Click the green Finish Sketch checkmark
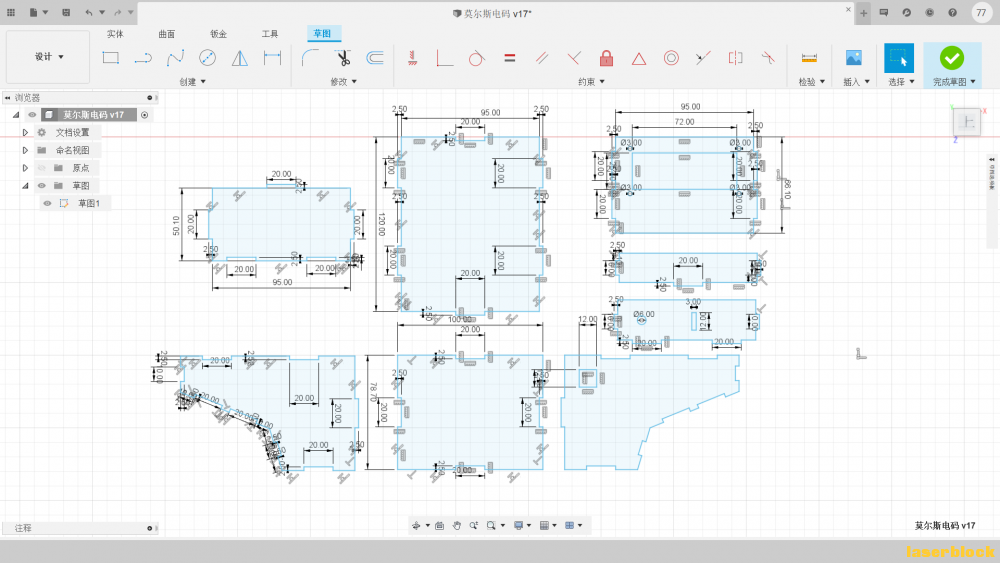1000x563 pixels. [952, 58]
